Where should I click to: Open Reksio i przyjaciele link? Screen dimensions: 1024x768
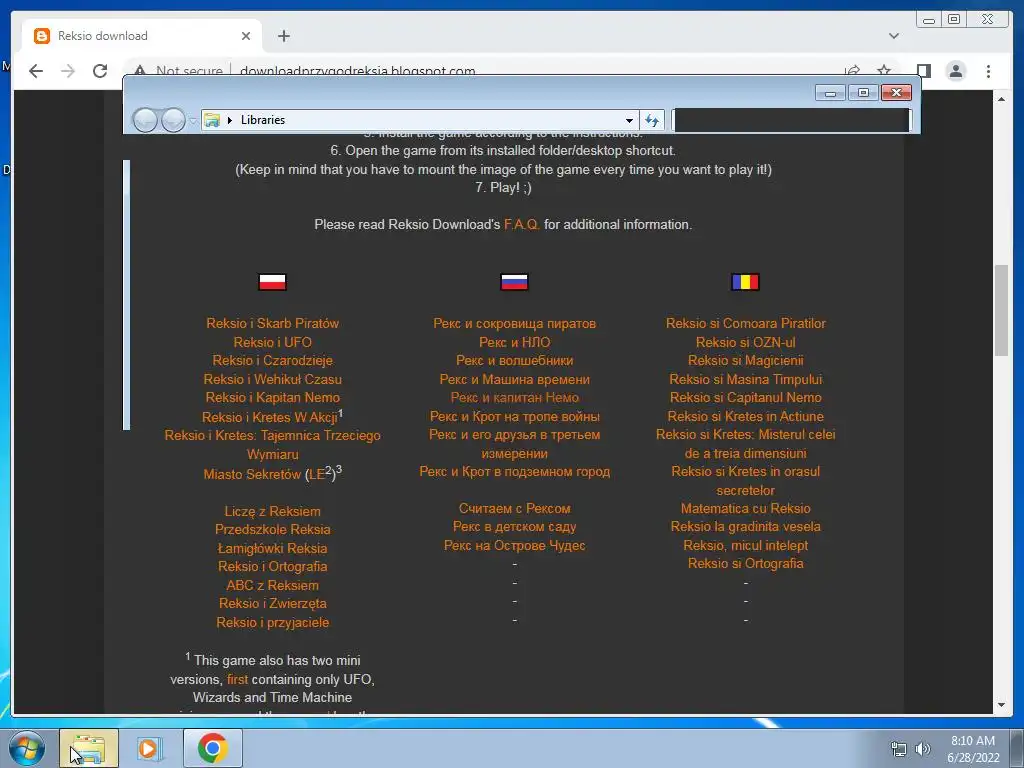tap(272, 623)
